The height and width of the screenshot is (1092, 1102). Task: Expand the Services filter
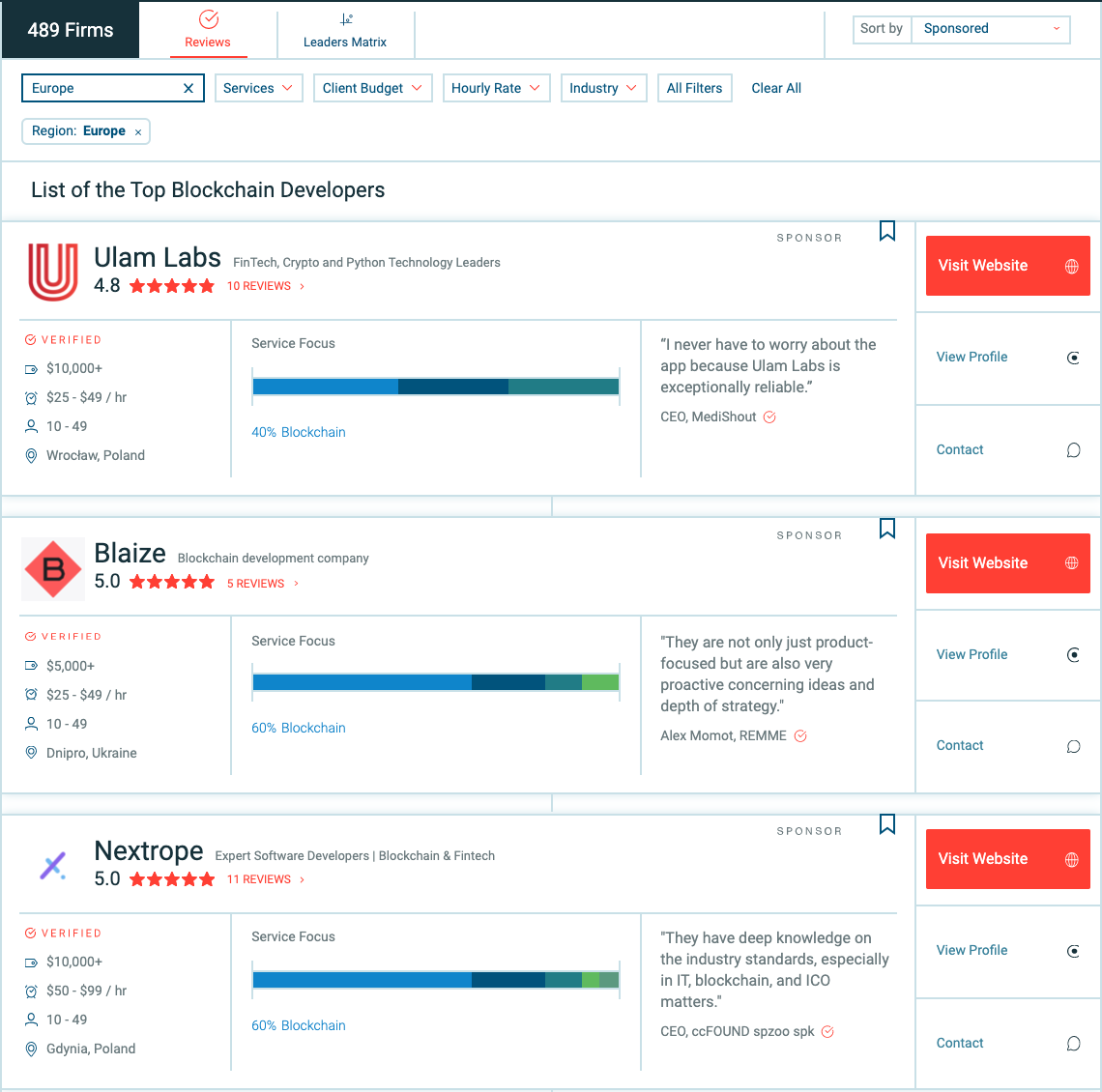click(259, 89)
